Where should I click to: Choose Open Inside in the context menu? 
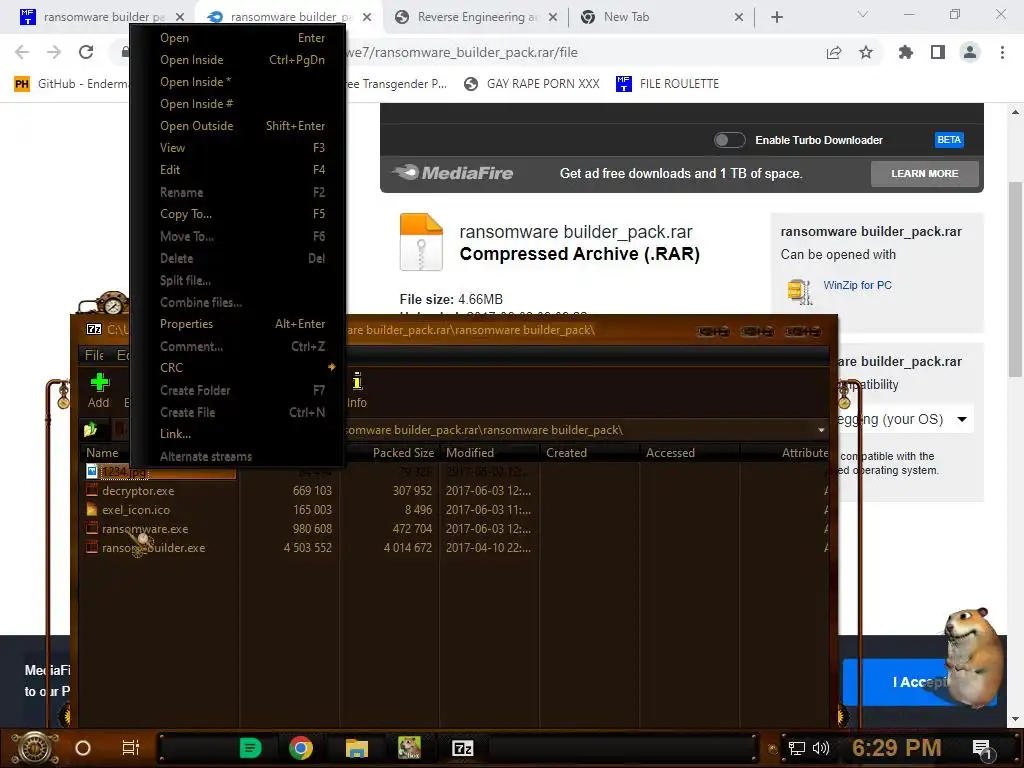tap(238, 60)
